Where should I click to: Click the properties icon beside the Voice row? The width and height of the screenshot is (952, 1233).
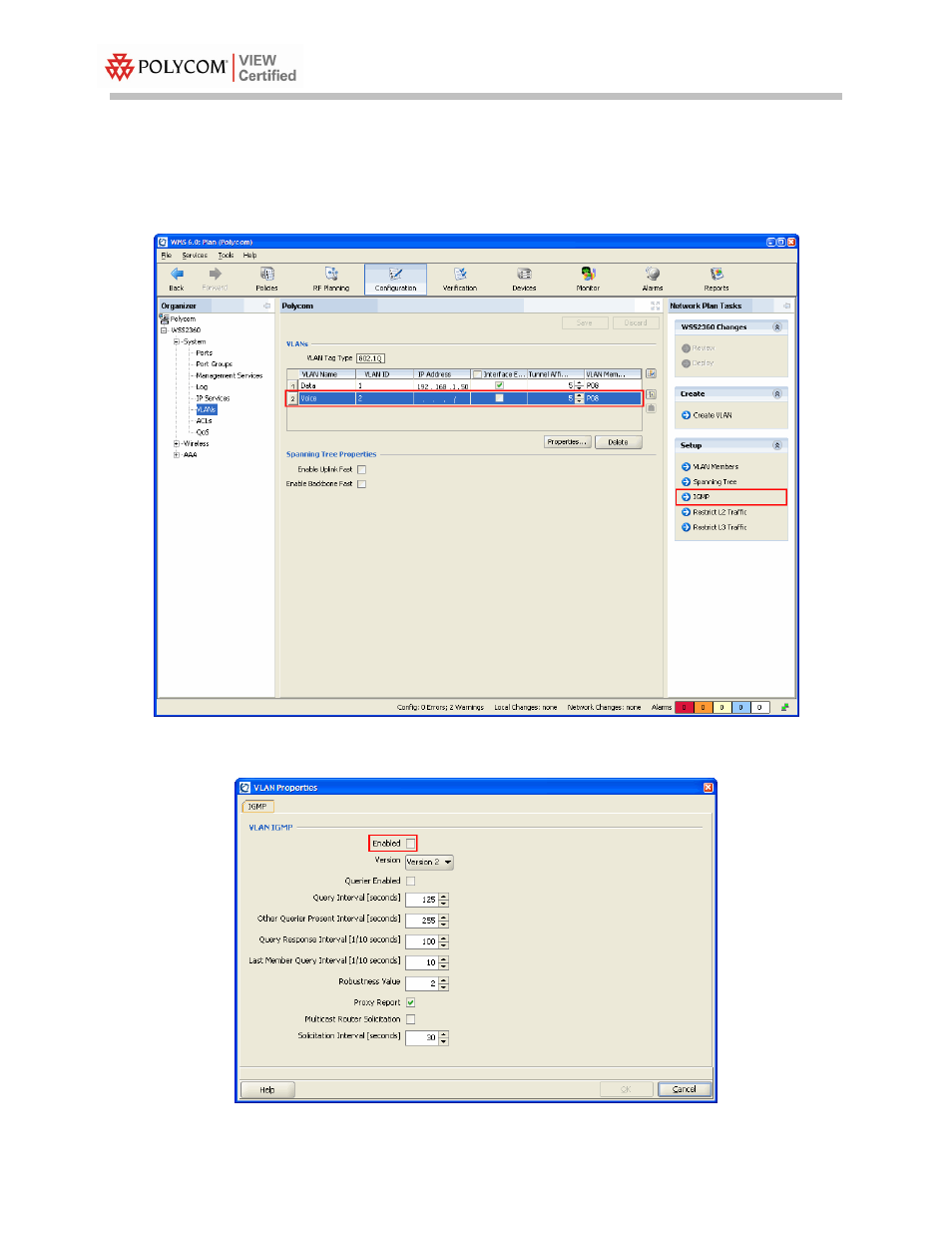pos(651,394)
